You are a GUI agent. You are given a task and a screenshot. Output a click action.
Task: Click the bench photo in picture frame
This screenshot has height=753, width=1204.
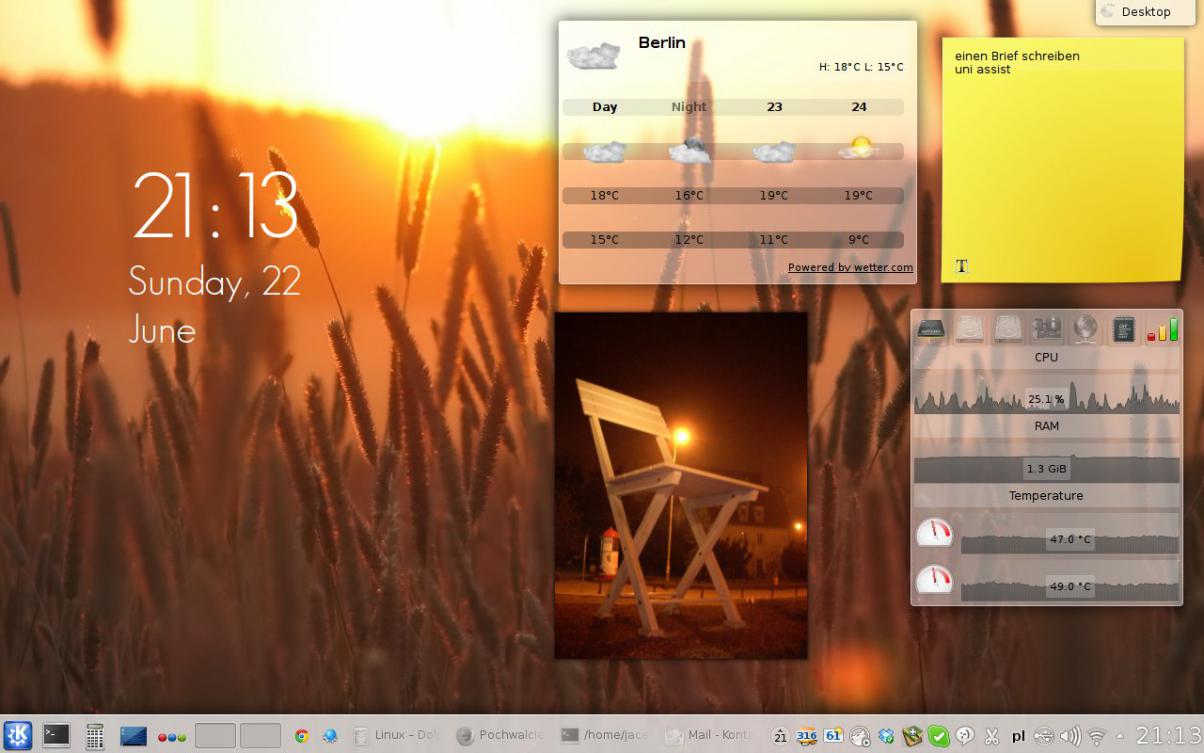click(x=681, y=485)
